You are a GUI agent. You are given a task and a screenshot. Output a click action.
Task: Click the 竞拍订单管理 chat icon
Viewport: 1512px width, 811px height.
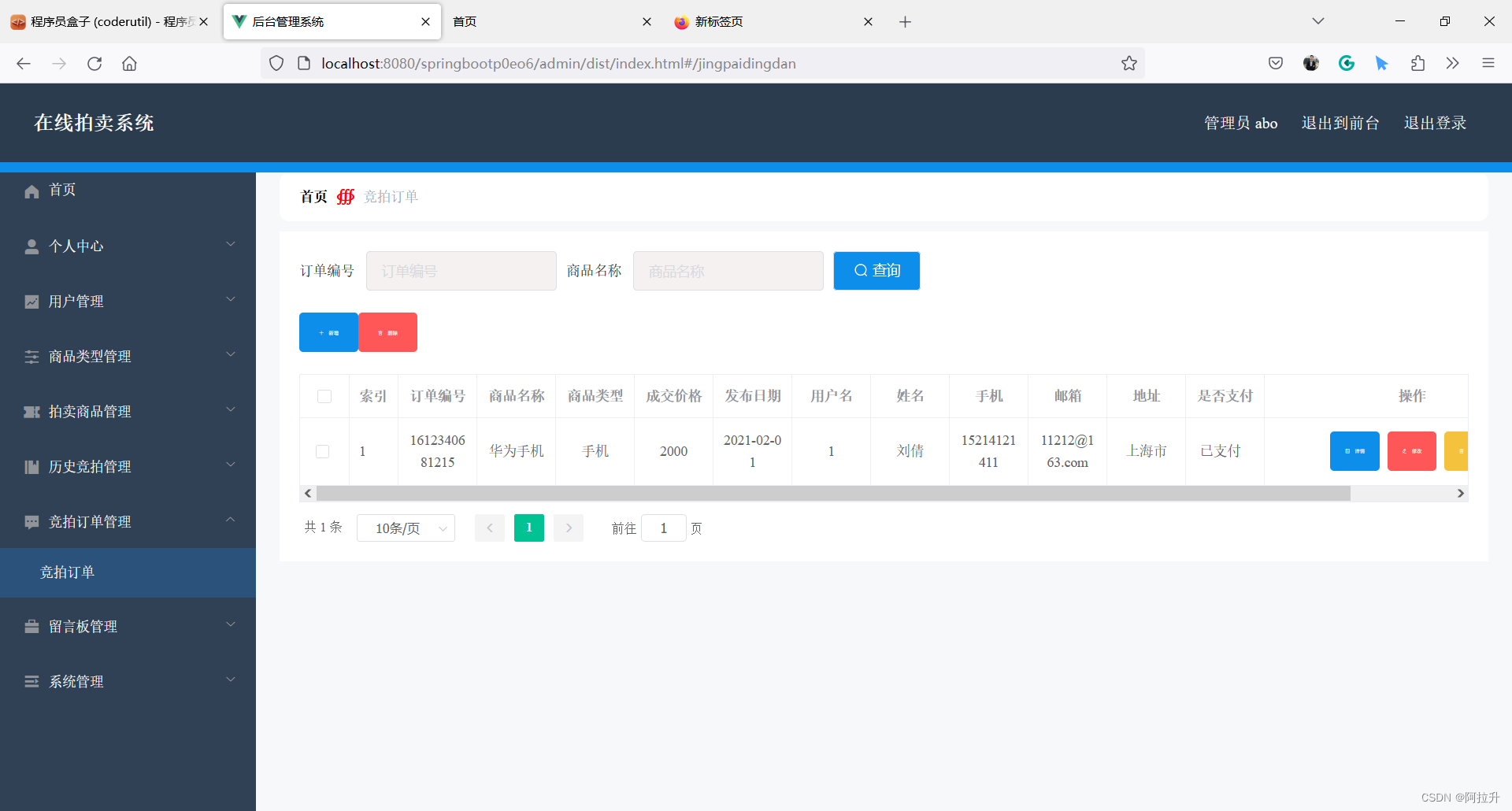point(31,522)
